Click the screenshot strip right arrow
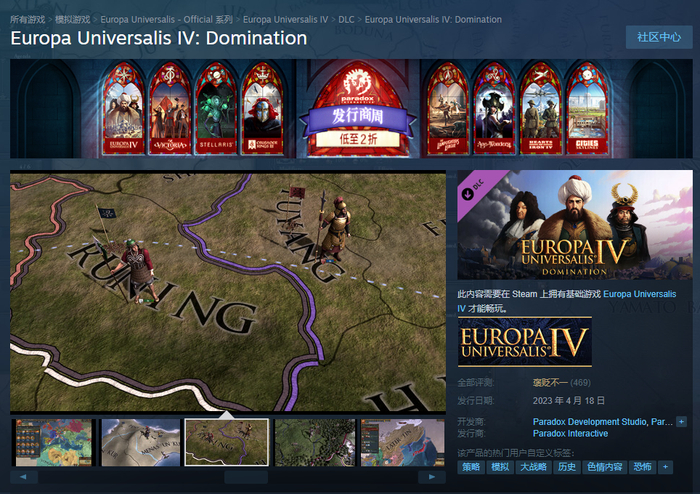Screen dimensions: 700x494 (x=432, y=477)
